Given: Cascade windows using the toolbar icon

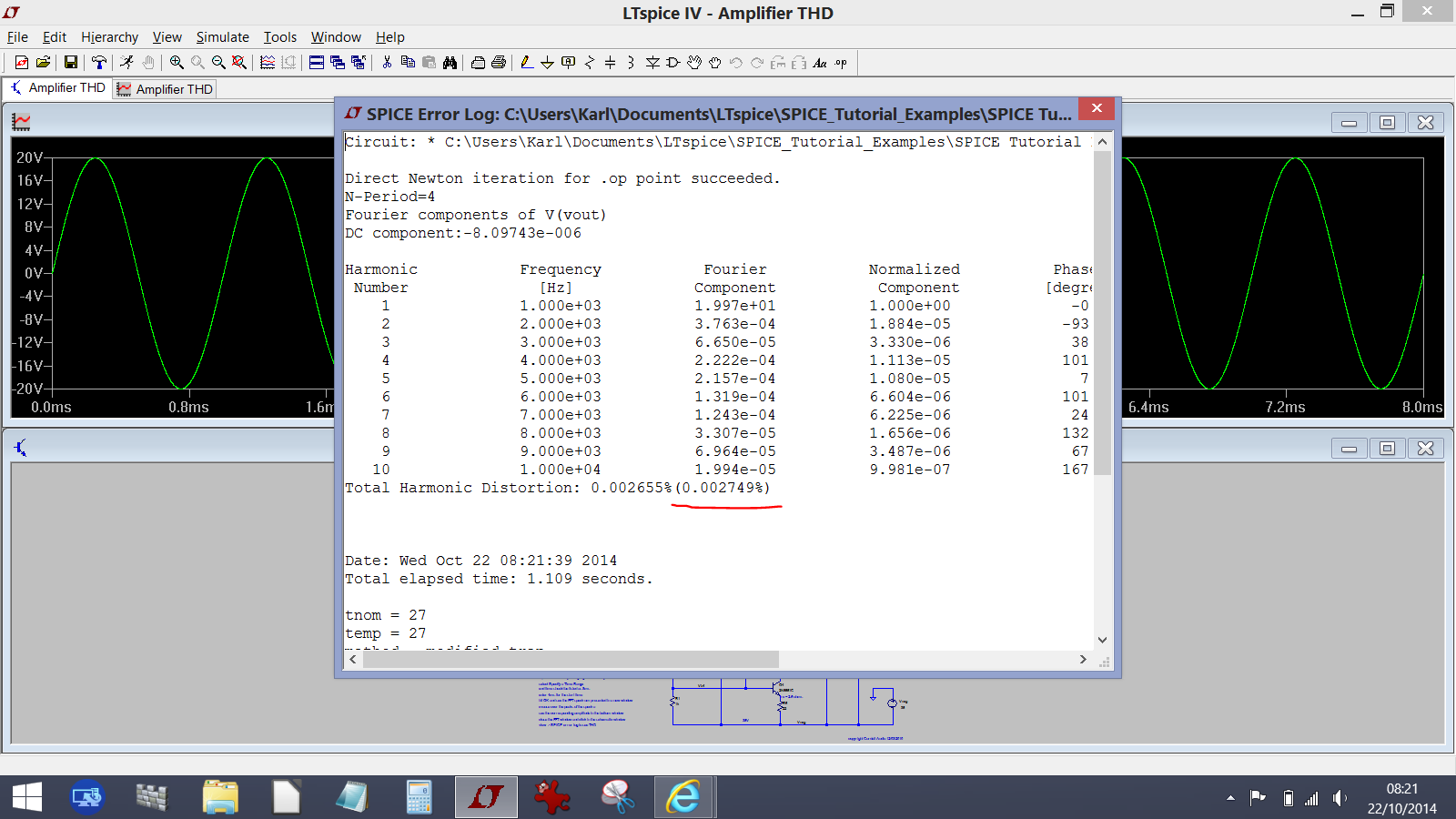Looking at the screenshot, I should 338,62.
